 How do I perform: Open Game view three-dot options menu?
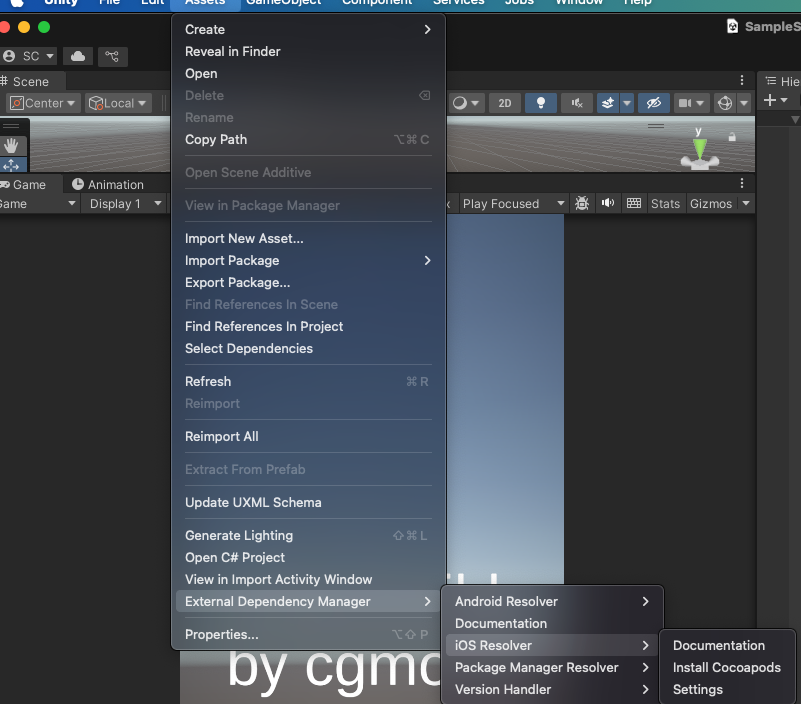coord(742,183)
